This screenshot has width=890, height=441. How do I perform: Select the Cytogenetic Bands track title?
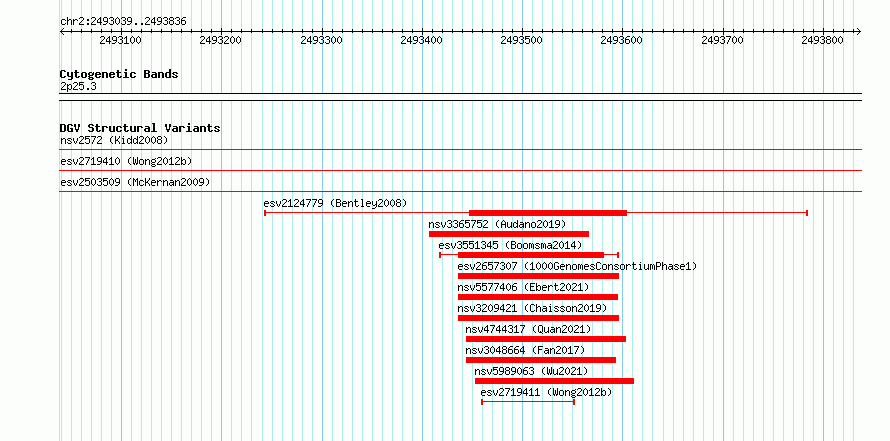point(119,74)
